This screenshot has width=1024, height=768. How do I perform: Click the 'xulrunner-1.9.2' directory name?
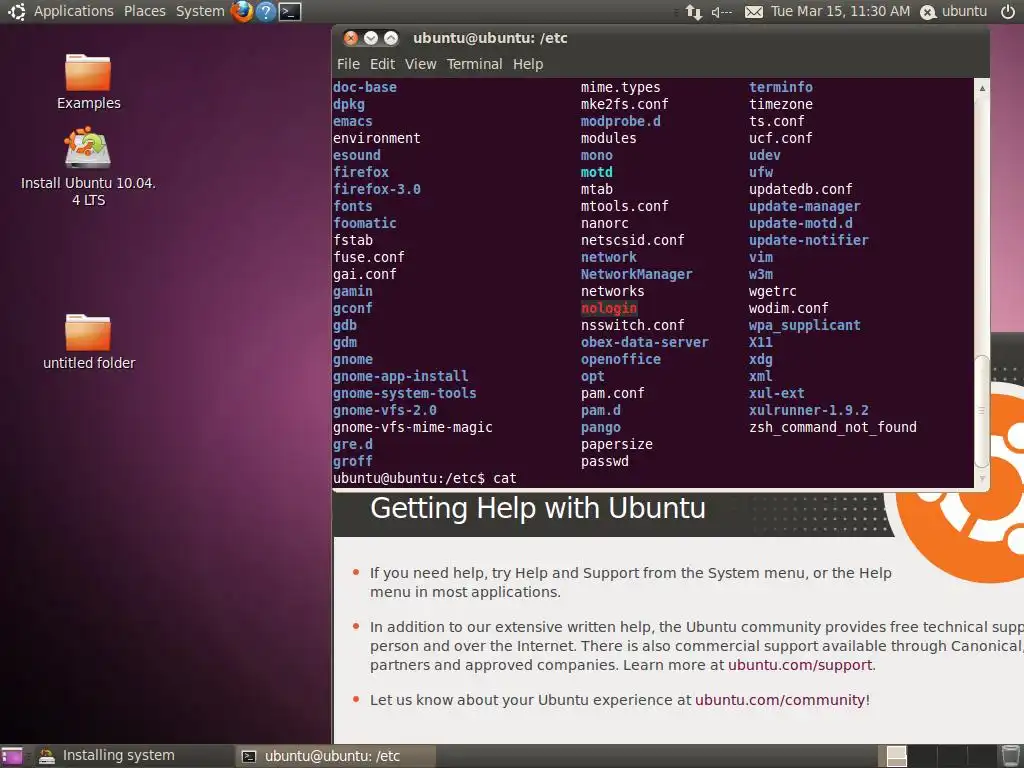808,410
